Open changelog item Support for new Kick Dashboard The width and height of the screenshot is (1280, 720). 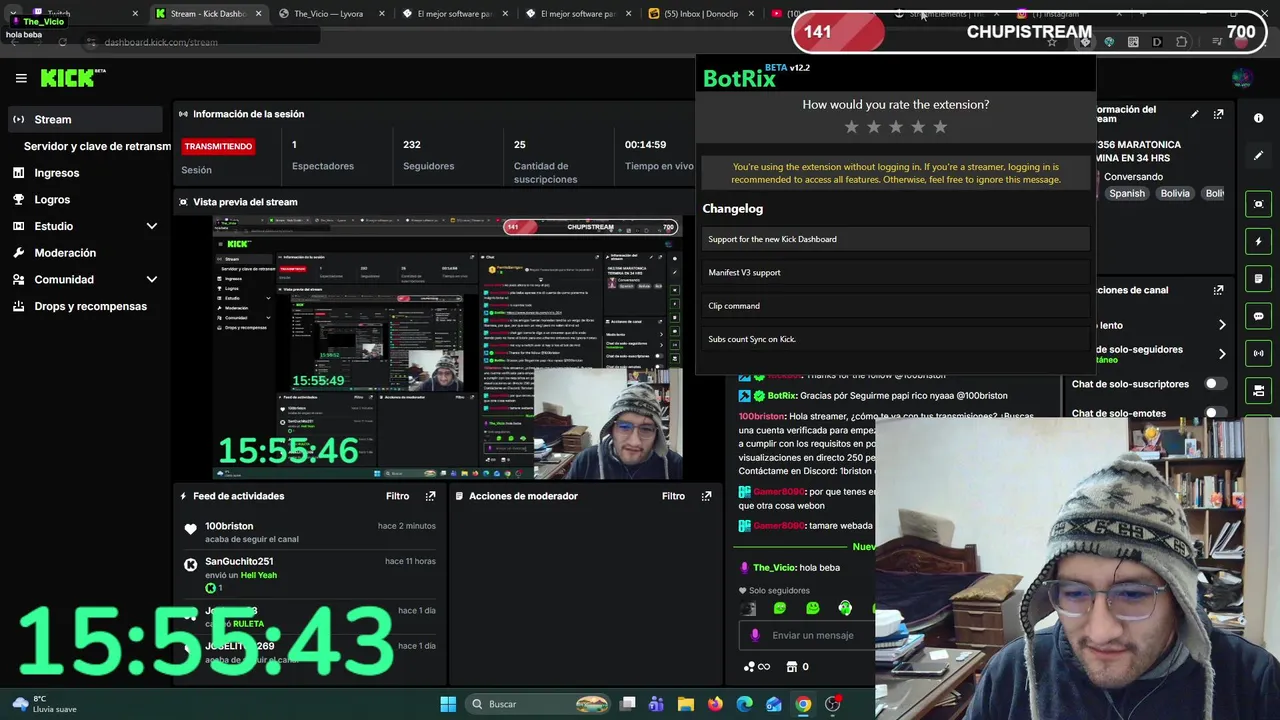pos(895,239)
